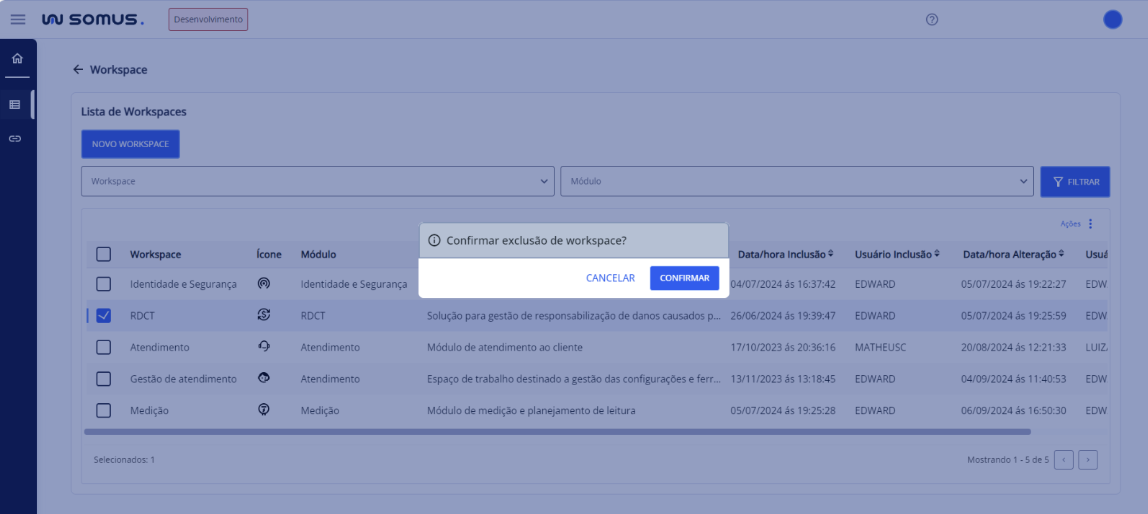
Task: Expand the Workspace filter dropdown
Action: pyautogui.click(x=318, y=181)
